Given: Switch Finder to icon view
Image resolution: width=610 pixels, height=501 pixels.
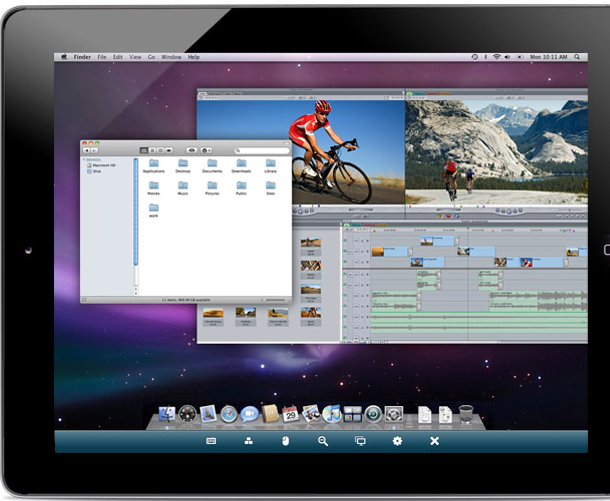Looking at the screenshot, I should tap(144, 150).
